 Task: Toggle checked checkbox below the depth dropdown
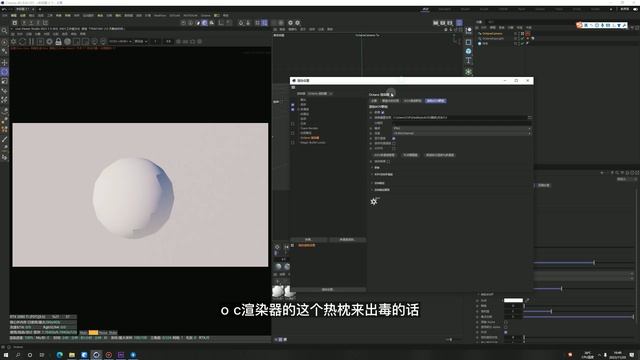393,138
